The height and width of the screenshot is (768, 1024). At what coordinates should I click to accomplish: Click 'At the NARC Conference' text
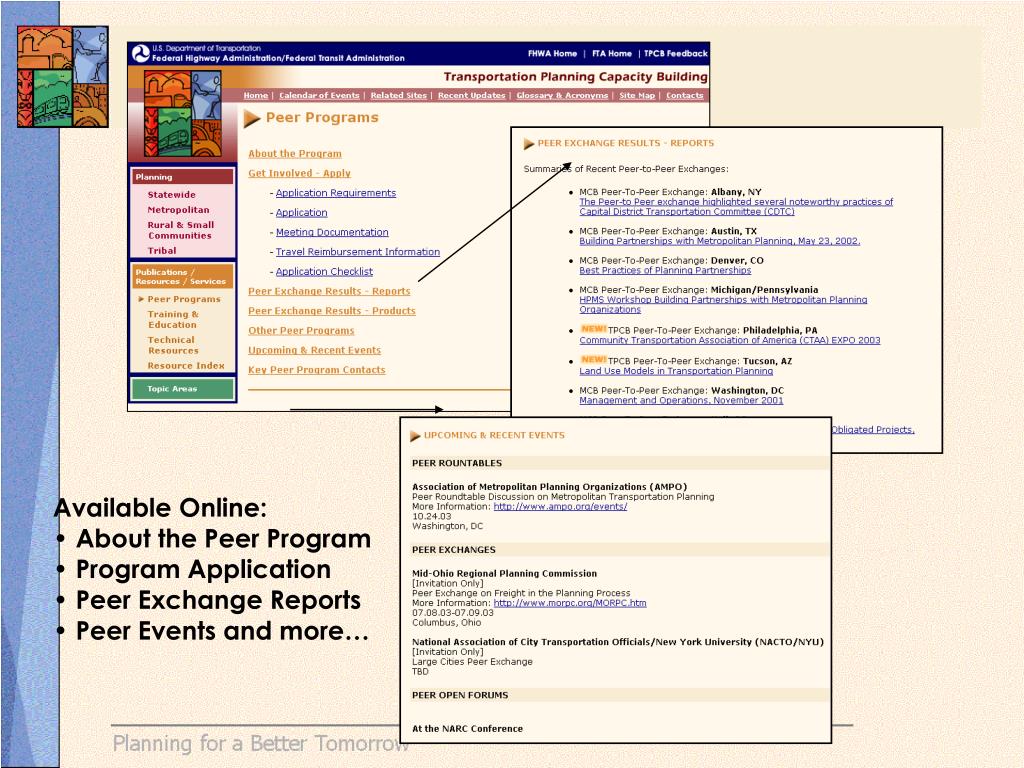(x=468, y=729)
